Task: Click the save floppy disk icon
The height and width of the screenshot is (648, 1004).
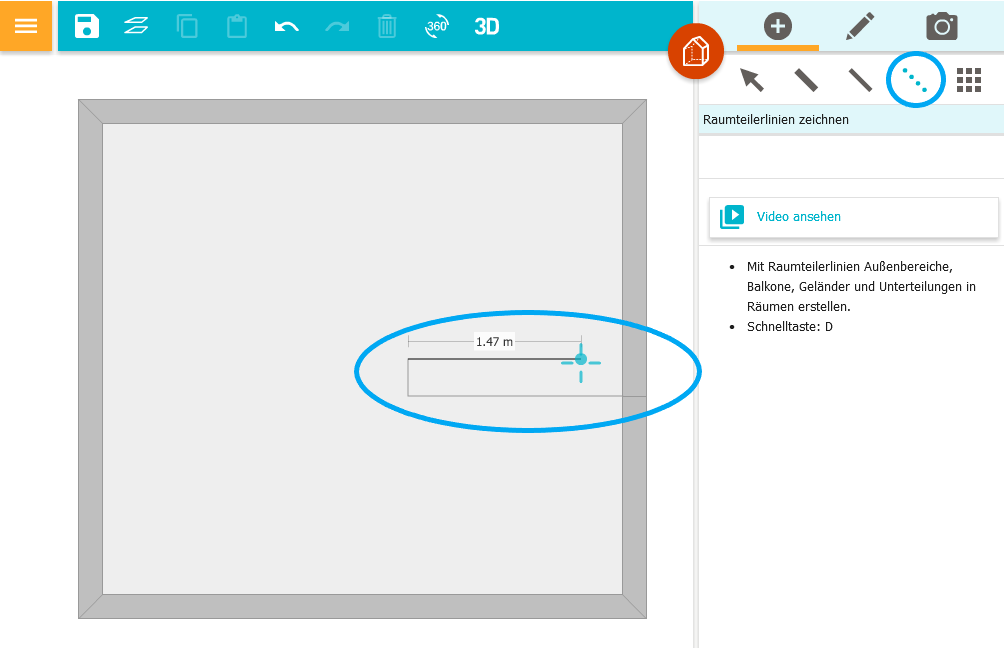Action: coord(87,26)
